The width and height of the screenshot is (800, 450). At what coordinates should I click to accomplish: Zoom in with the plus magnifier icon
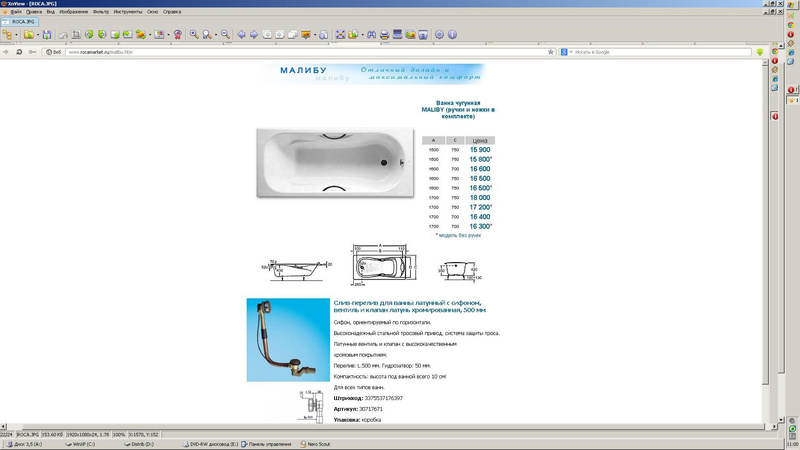click(194, 35)
